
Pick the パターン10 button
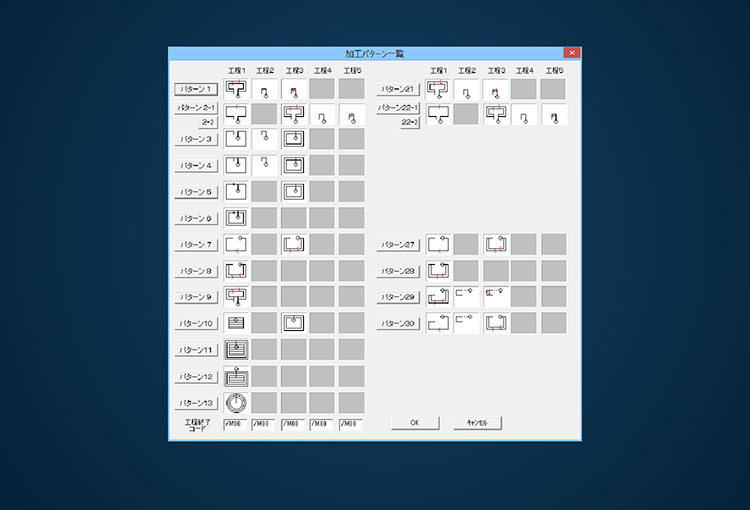pos(196,323)
